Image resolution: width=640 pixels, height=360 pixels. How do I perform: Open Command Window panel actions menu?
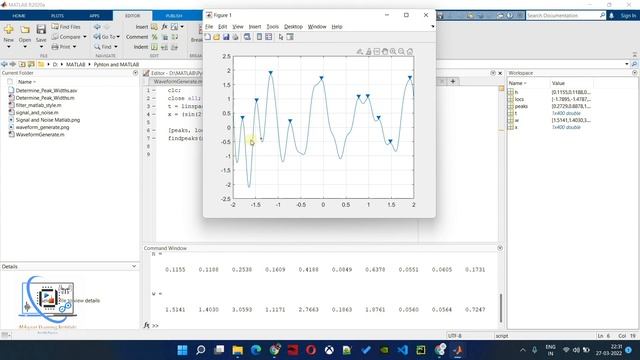coord(500,248)
